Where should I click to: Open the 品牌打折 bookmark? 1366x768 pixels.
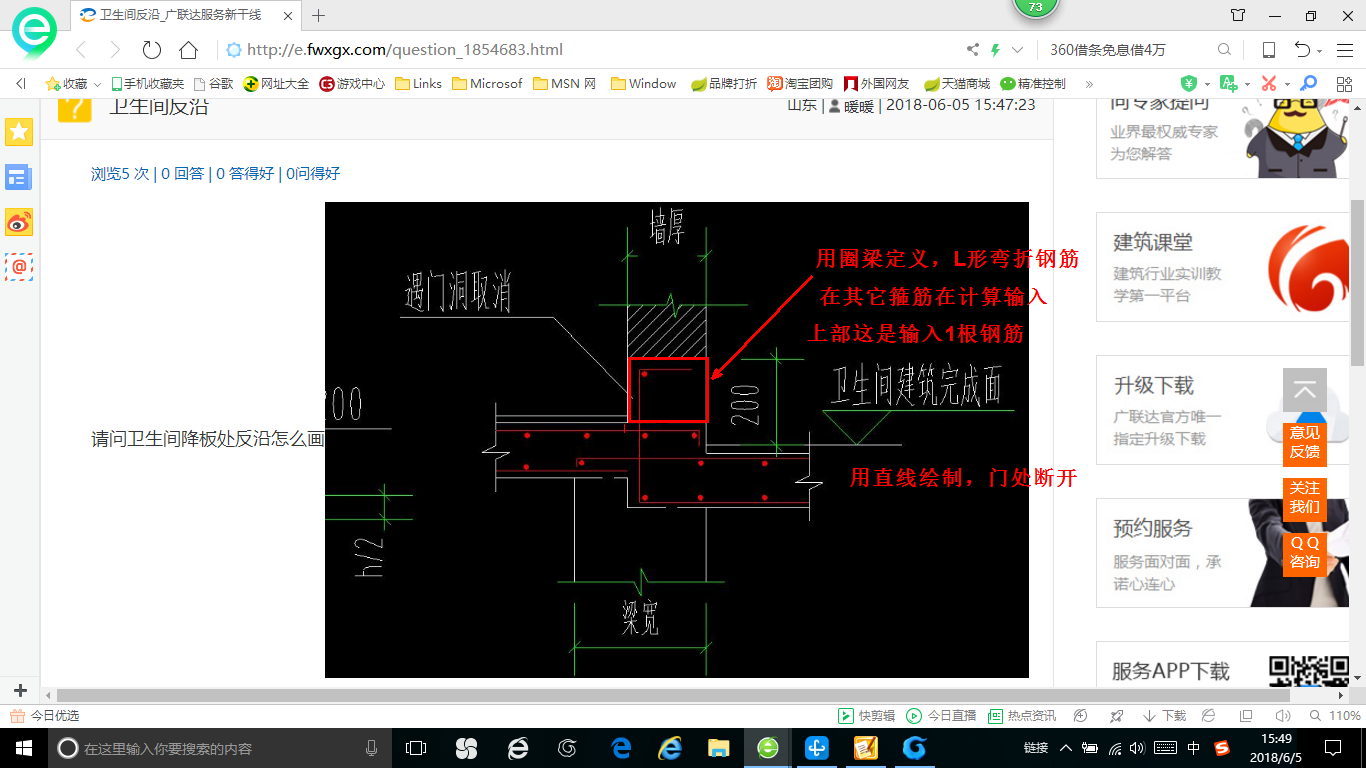[x=723, y=84]
